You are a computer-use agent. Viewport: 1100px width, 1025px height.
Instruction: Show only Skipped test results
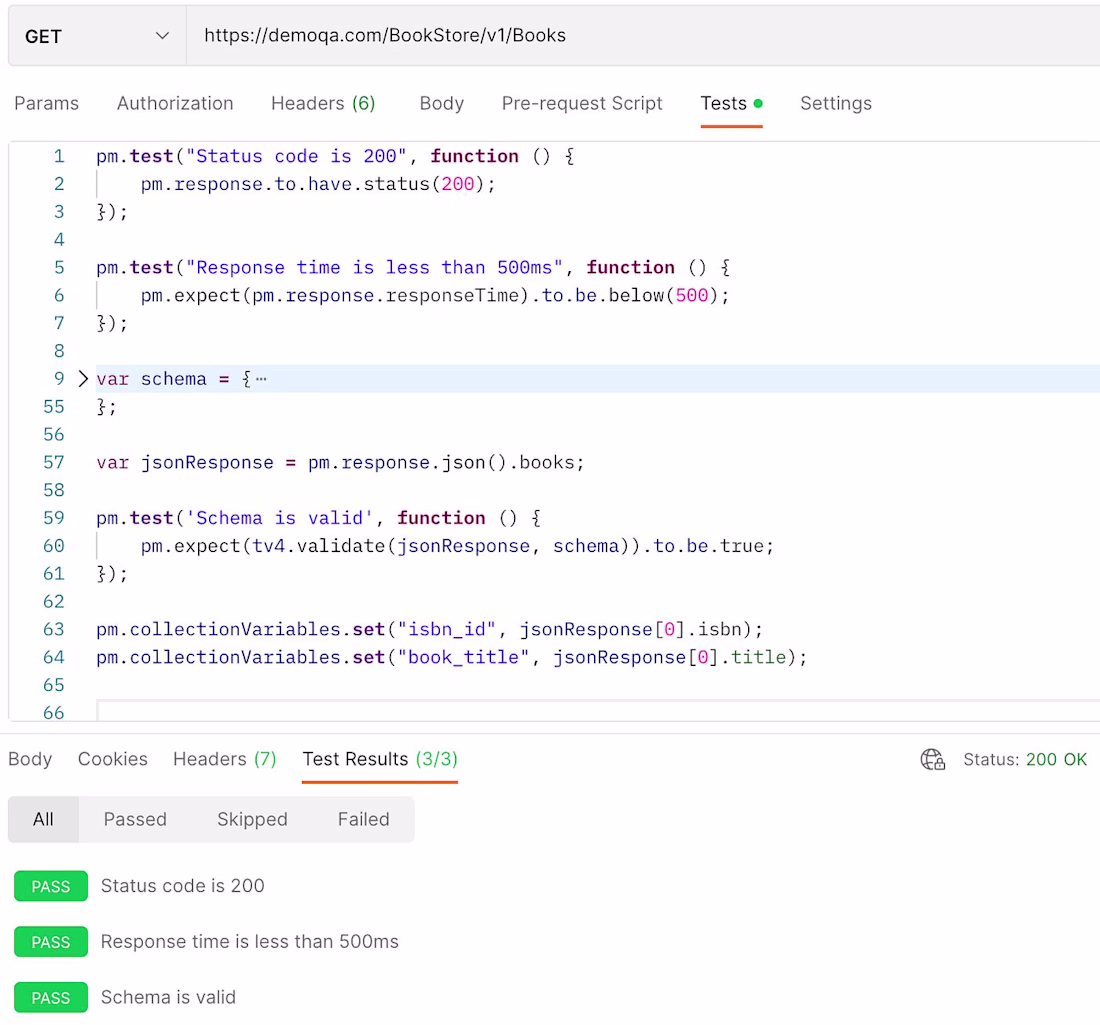(x=252, y=819)
